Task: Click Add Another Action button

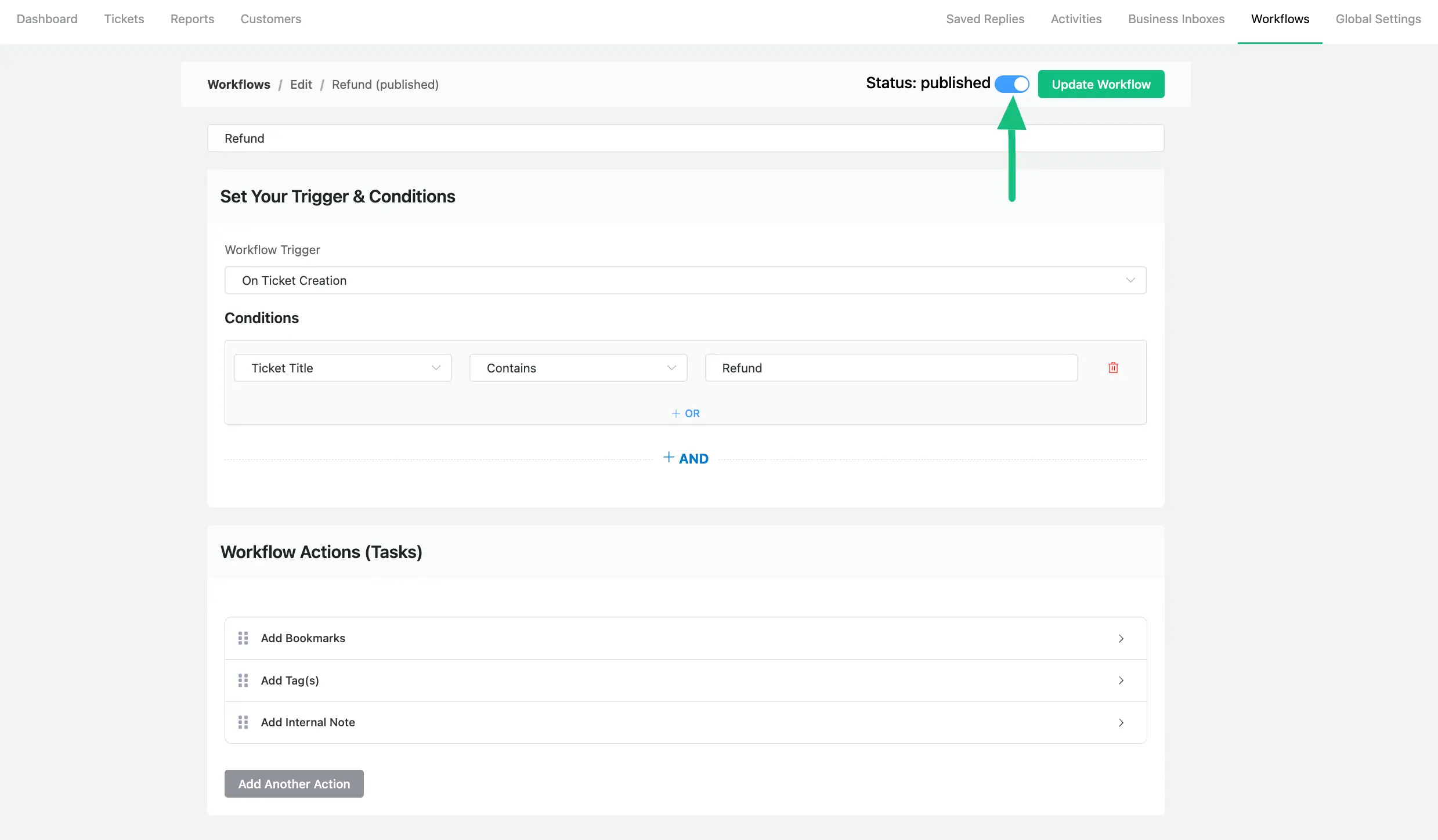Action: pyautogui.click(x=294, y=784)
